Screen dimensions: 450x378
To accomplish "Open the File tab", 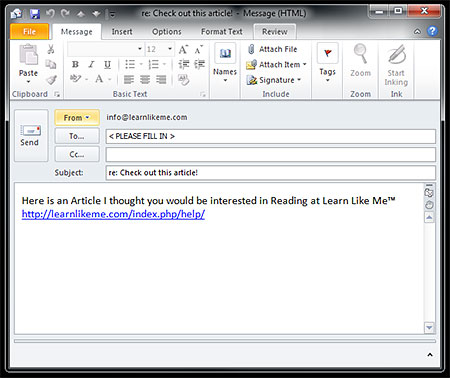I will coord(29,32).
